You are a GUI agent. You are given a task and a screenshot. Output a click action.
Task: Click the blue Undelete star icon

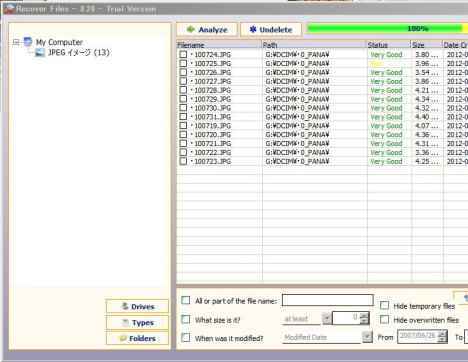tap(253, 30)
